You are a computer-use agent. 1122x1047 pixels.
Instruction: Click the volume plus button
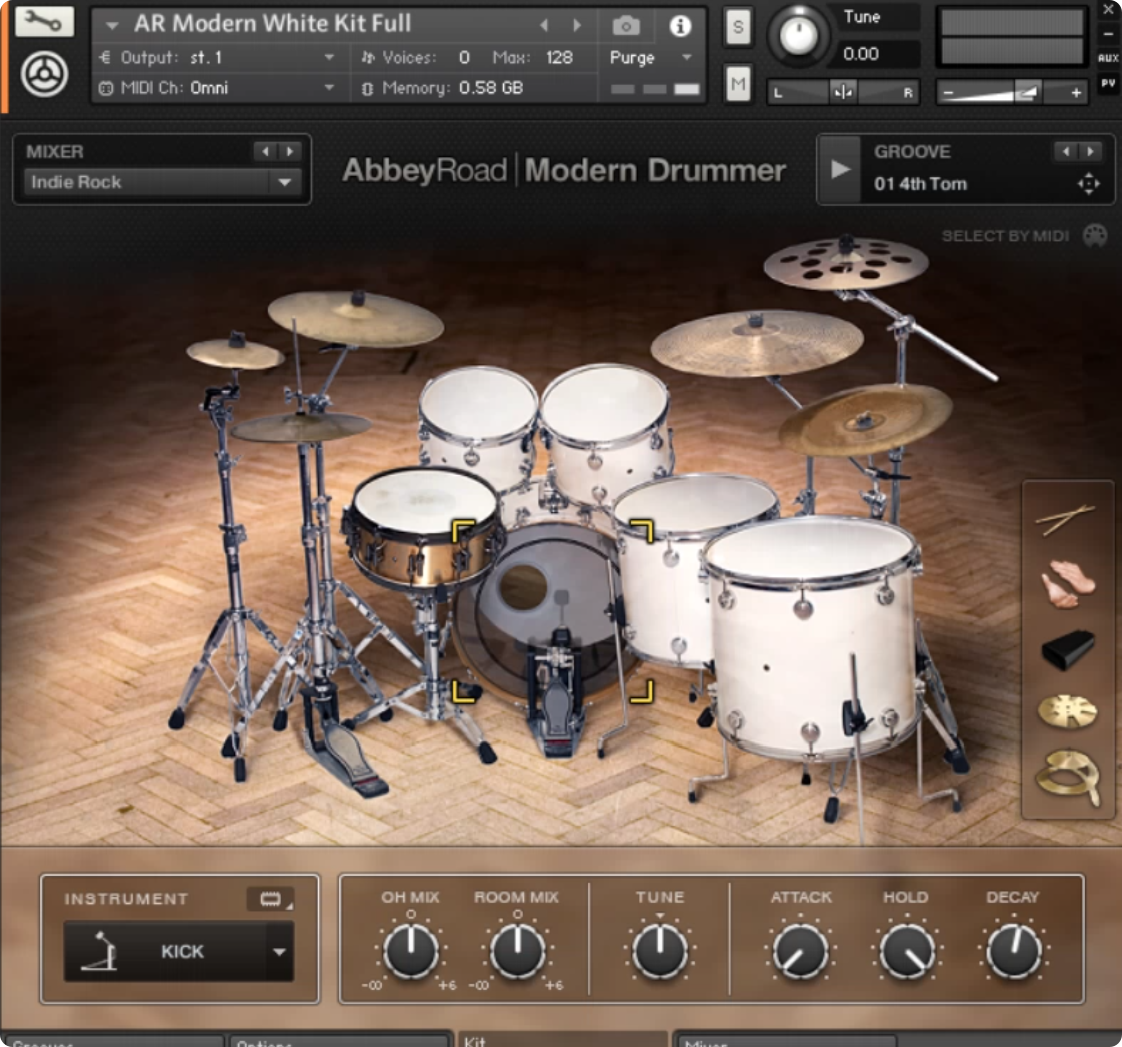1075,93
